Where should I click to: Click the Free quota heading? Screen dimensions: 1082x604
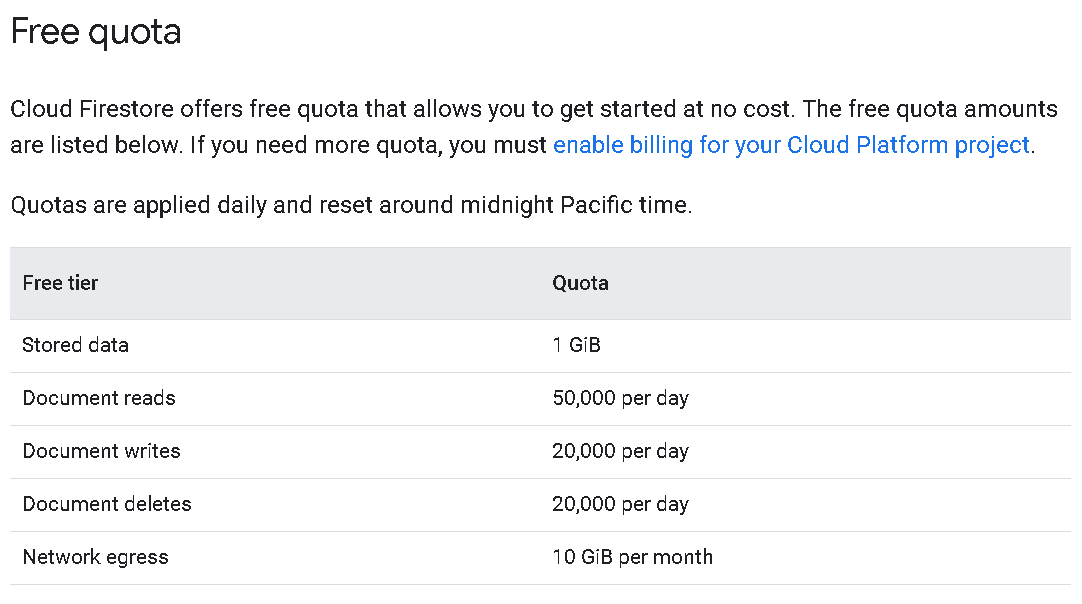point(96,32)
